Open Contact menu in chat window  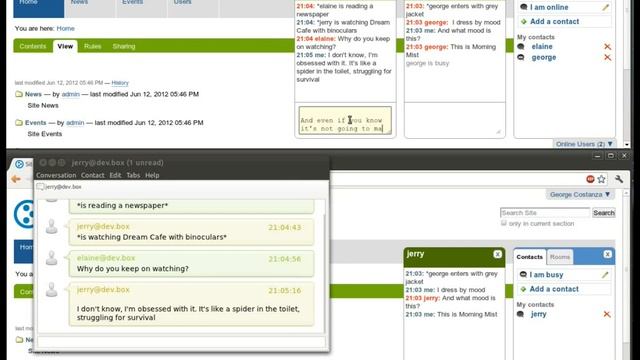(93, 175)
